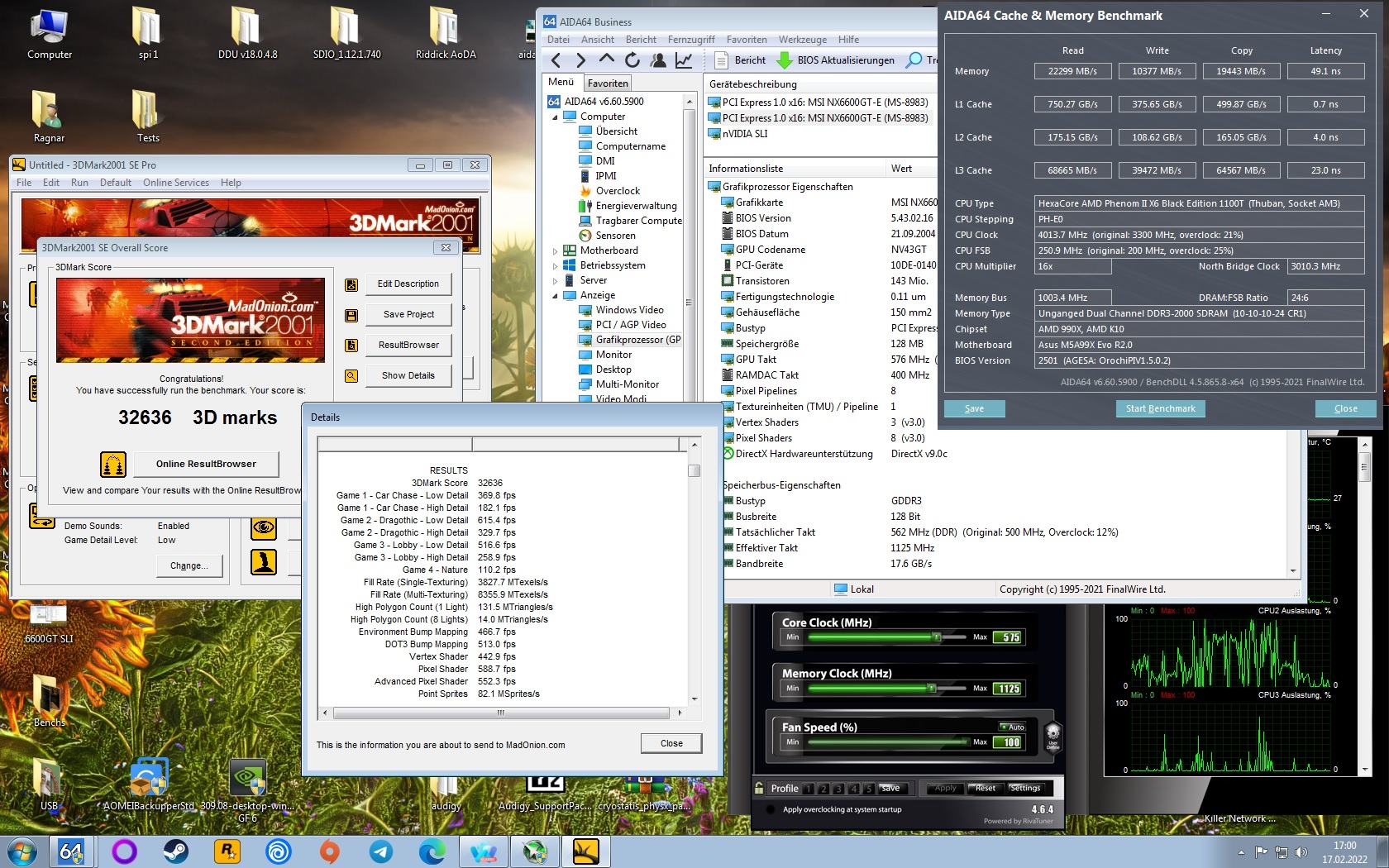Collapse the Anzeige tree node
The width and height of the screenshot is (1389, 868).
(x=555, y=296)
